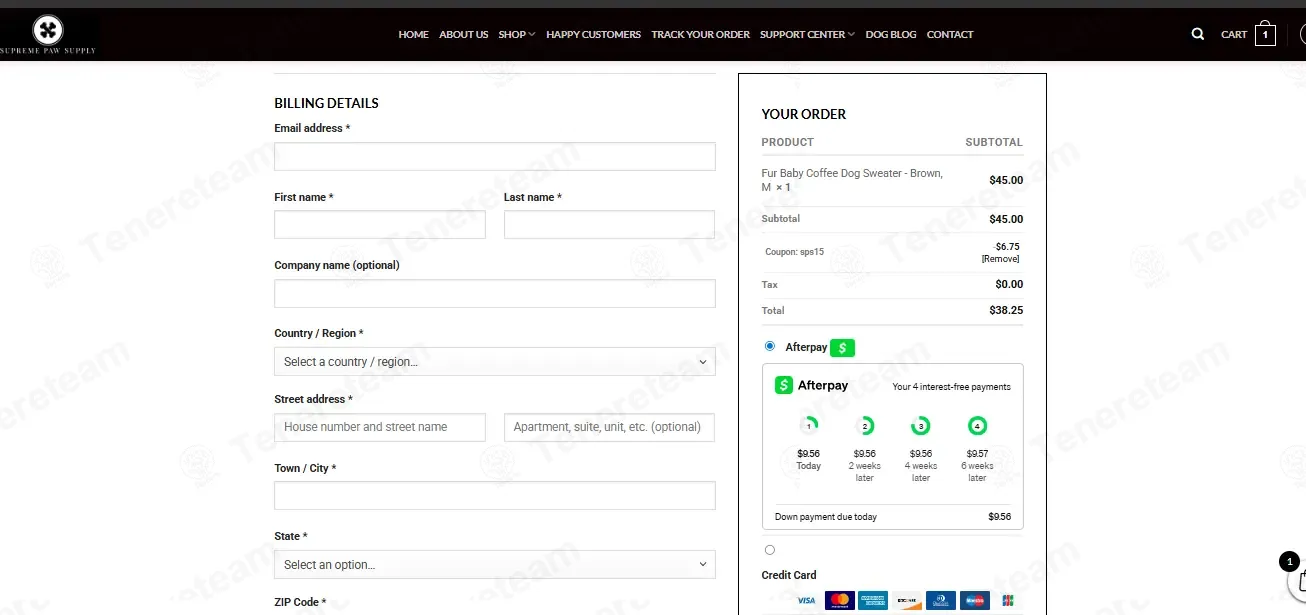Image resolution: width=1306 pixels, height=615 pixels.
Task: Focus the Company name field
Action: coord(495,293)
